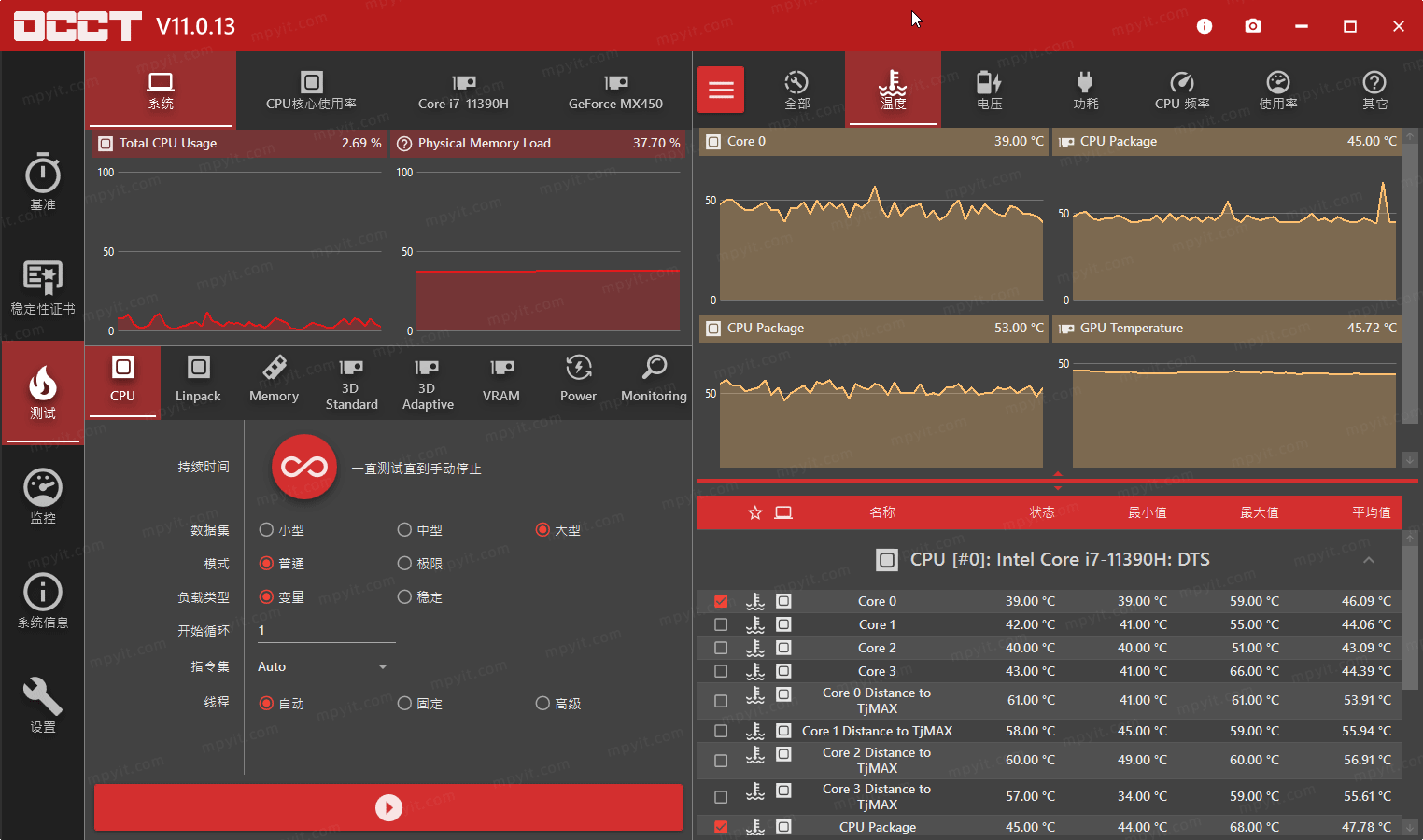
Task: Choose the extreme mode radio option
Action: pyautogui.click(x=404, y=564)
